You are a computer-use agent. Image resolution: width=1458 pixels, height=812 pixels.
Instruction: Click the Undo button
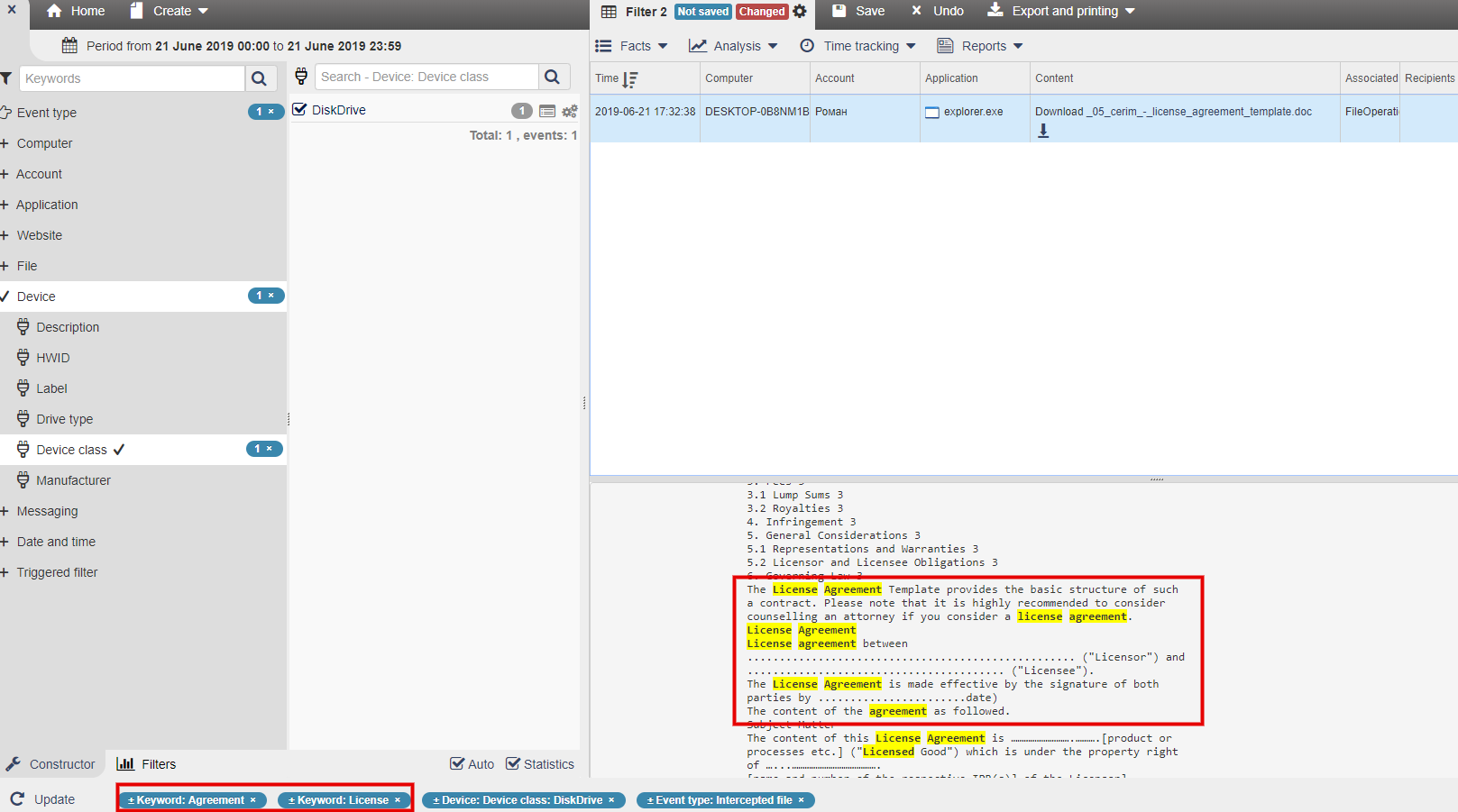(x=938, y=12)
